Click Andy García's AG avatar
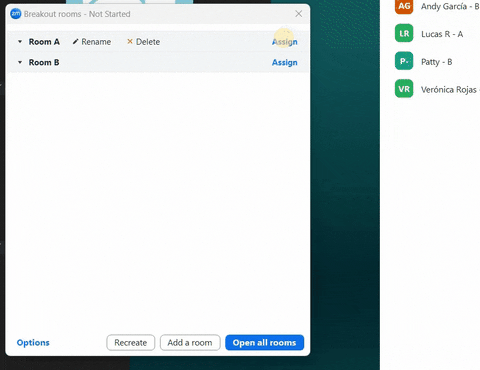Image resolution: width=480 pixels, height=370 pixels. [x=404, y=6]
